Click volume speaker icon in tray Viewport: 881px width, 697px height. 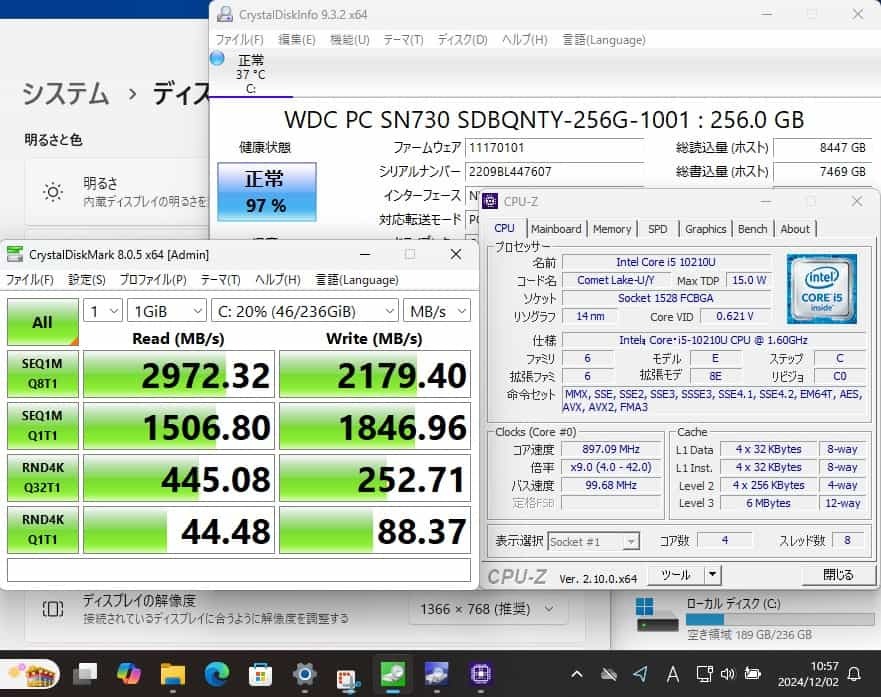(728, 673)
